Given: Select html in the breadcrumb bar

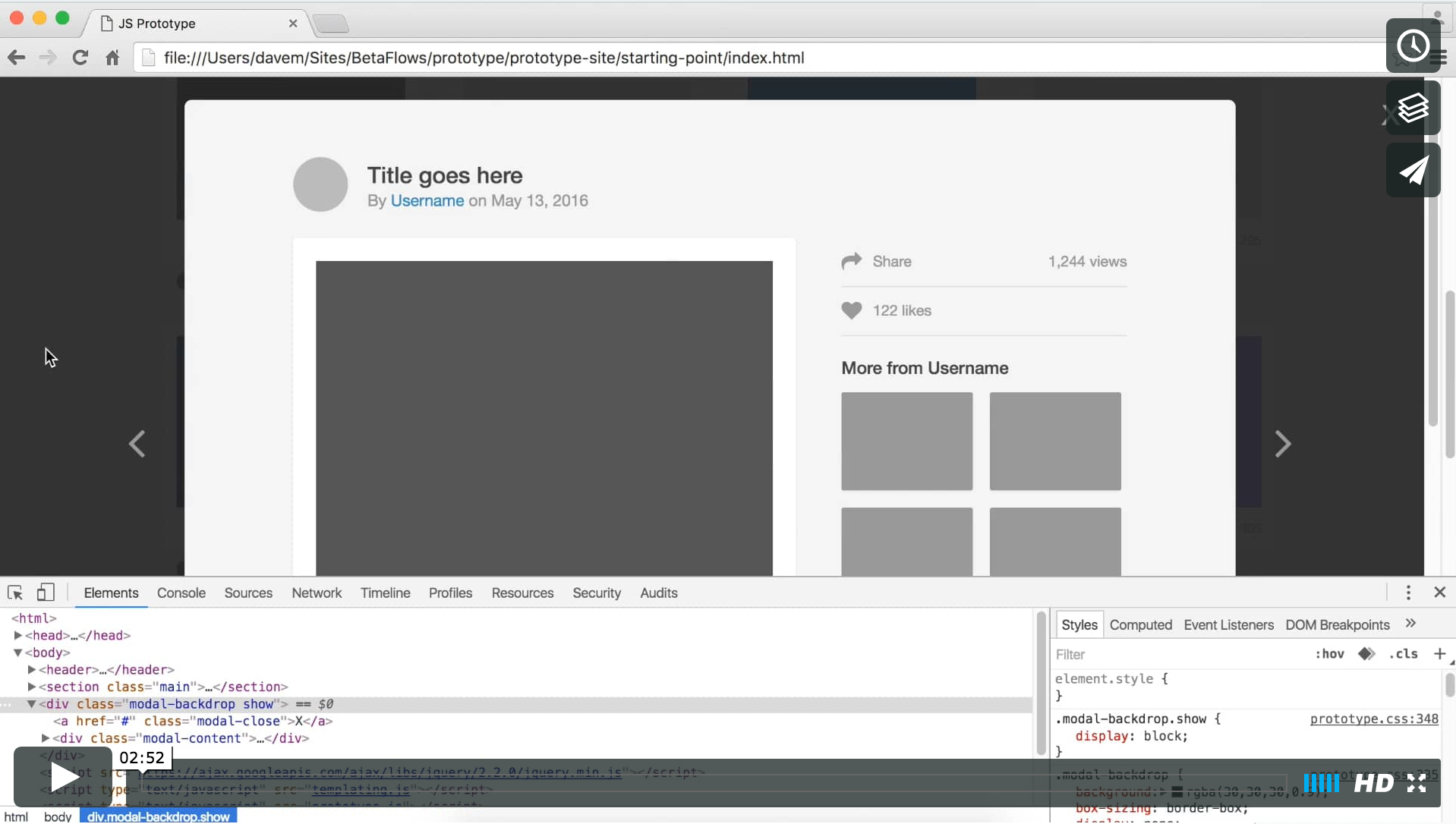Looking at the screenshot, I should tap(16, 816).
